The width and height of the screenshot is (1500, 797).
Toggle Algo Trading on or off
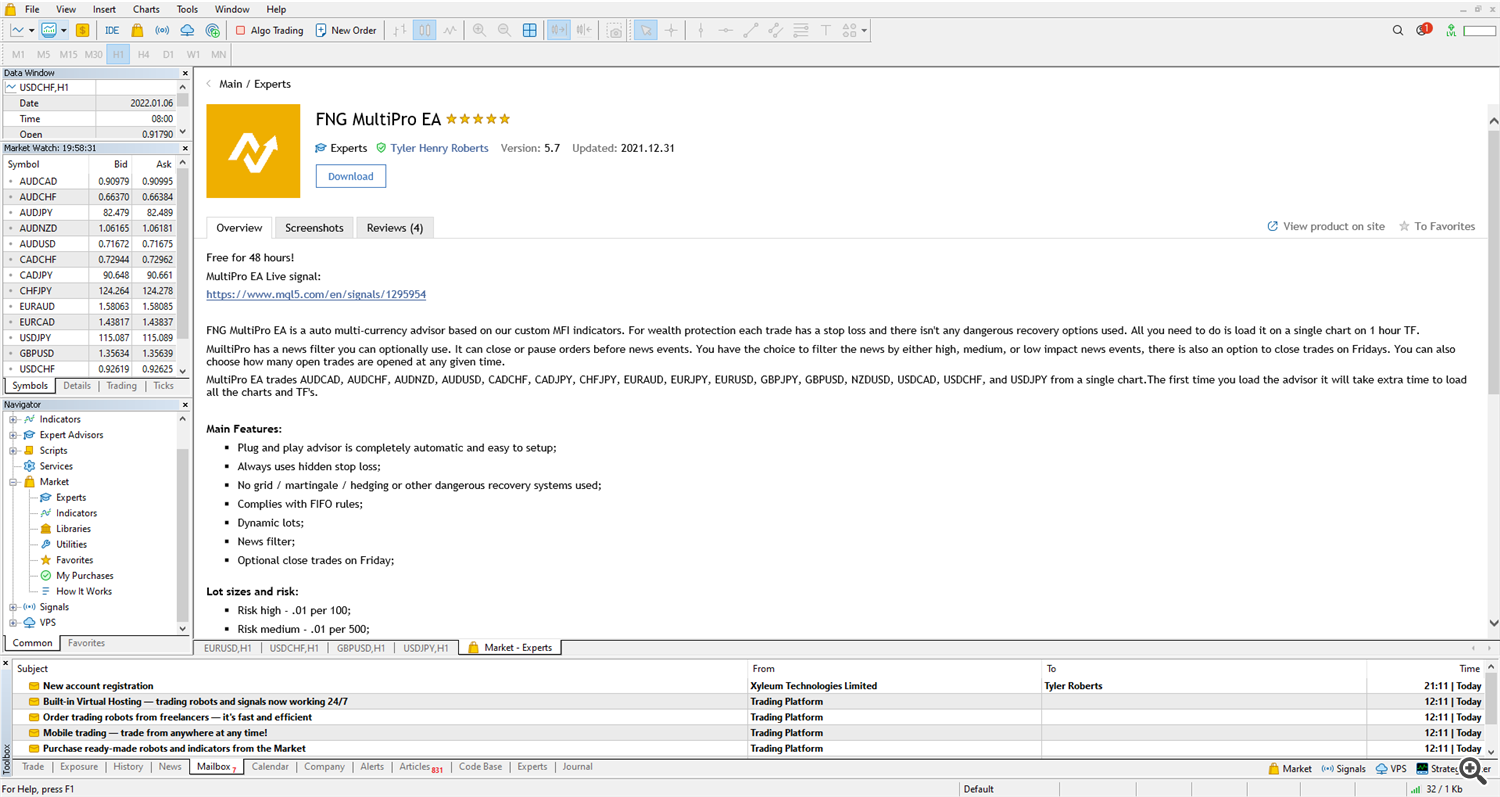coord(269,30)
